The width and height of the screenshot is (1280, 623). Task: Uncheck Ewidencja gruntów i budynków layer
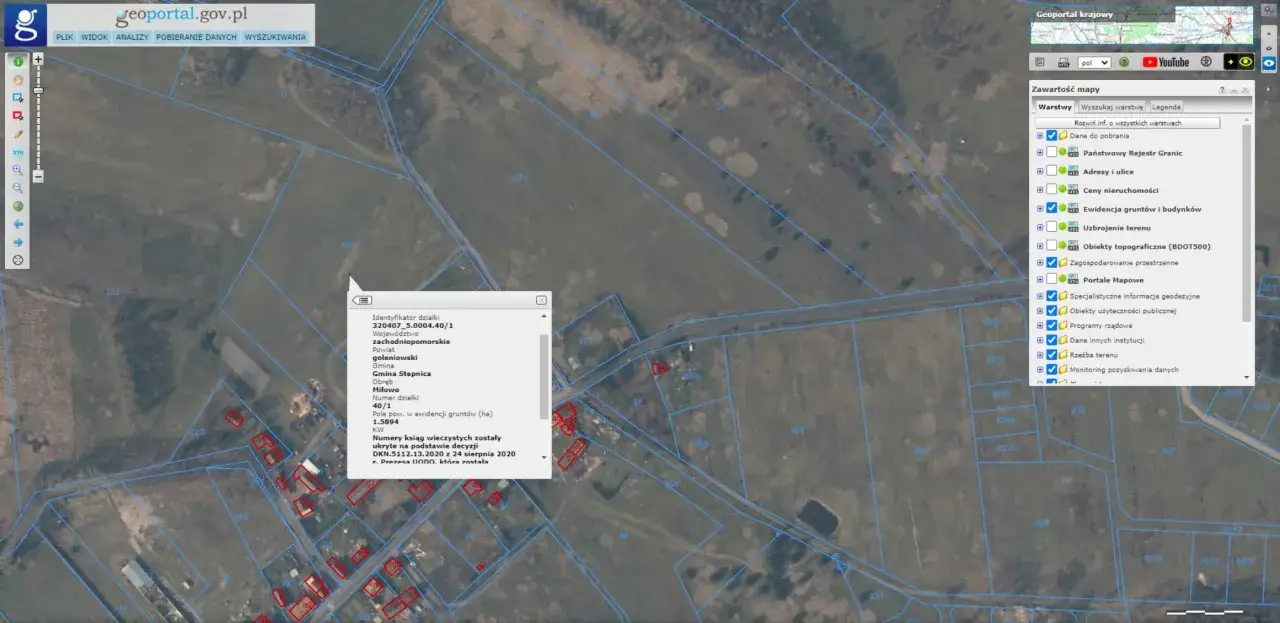click(1051, 208)
